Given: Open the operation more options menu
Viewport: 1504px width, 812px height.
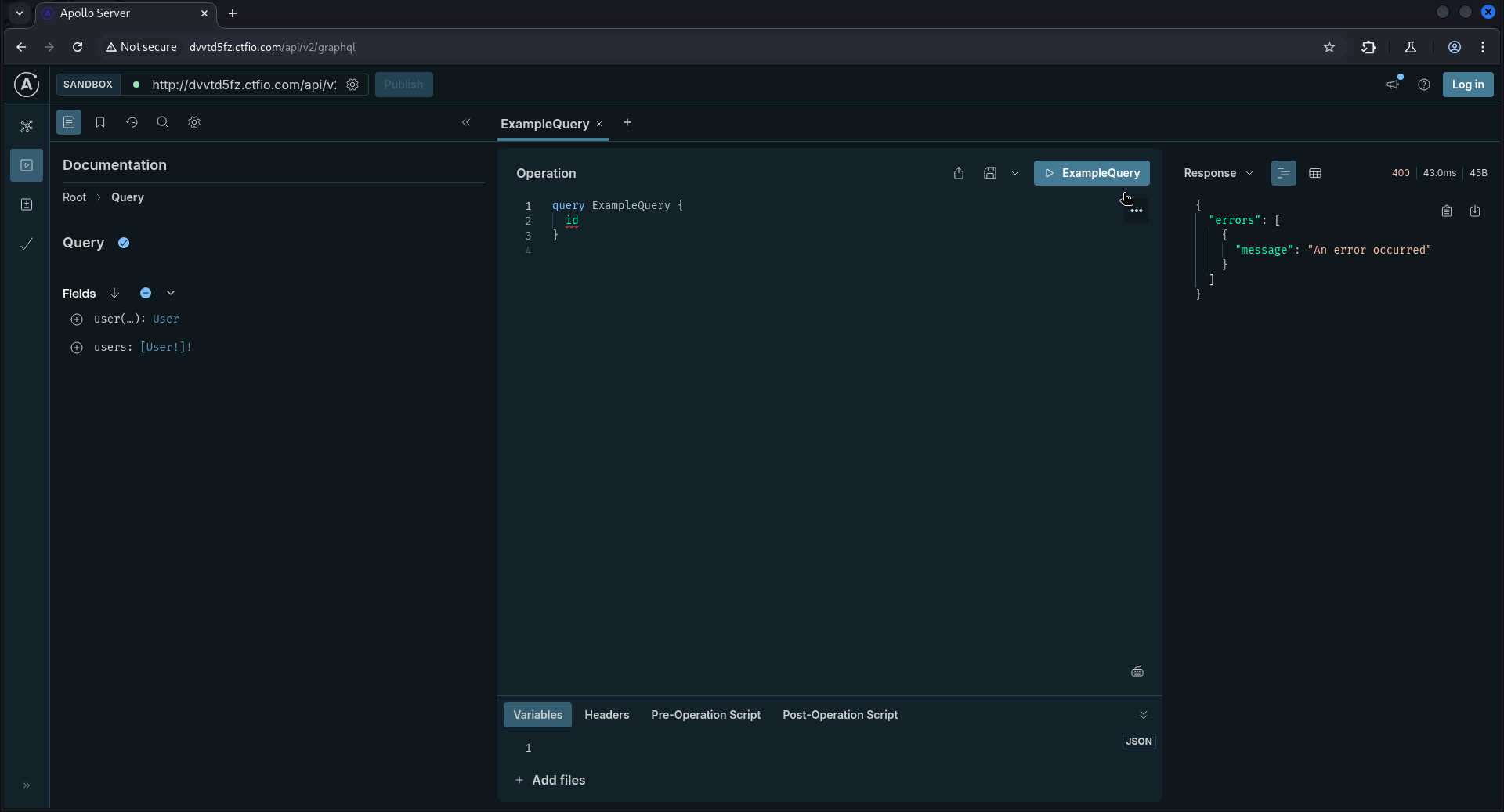Looking at the screenshot, I should click(1137, 211).
